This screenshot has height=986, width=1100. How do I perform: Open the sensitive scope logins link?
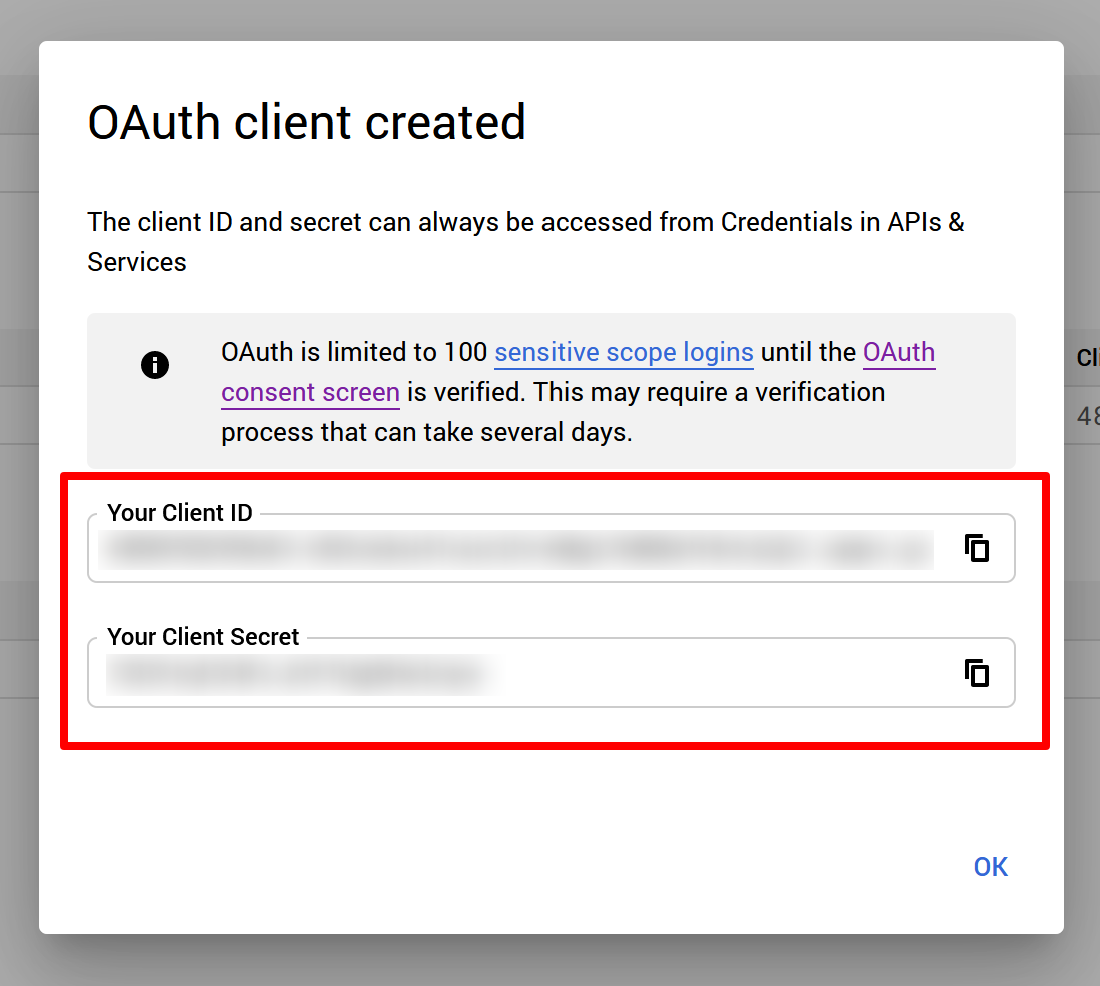point(623,353)
